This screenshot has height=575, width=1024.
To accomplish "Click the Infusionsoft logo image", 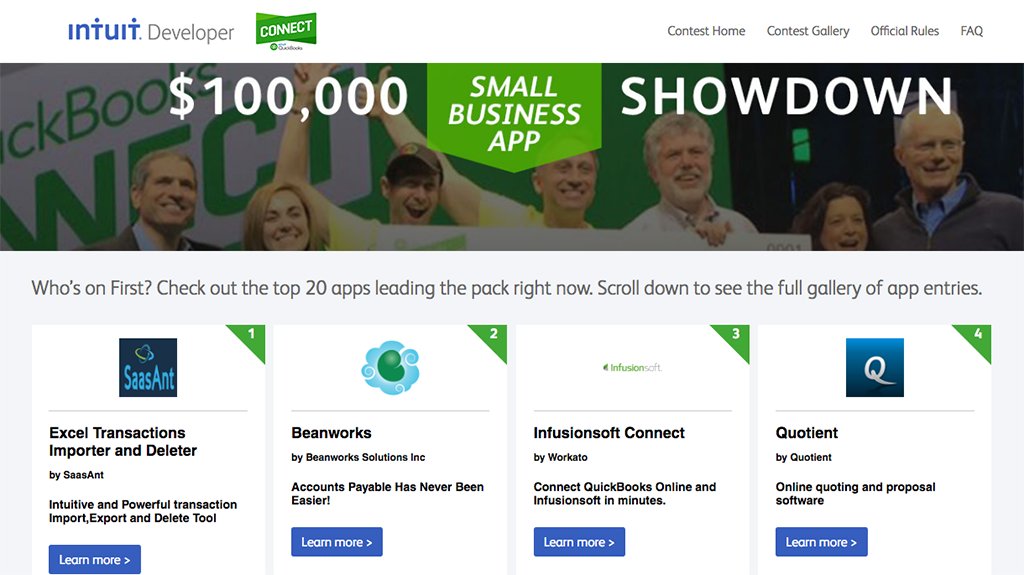I will click(632, 367).
